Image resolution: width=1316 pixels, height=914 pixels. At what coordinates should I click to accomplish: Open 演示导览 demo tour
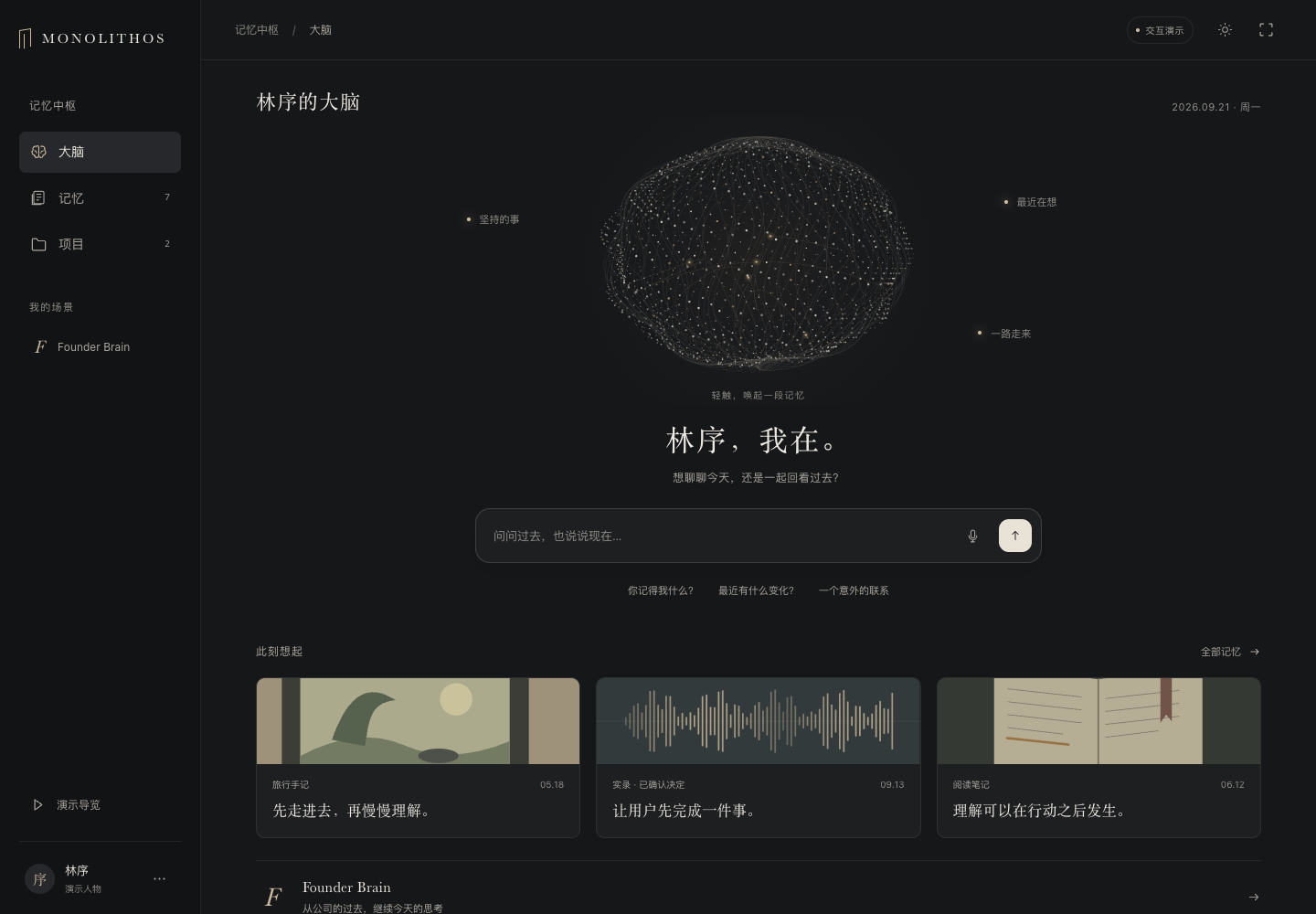(100, 804)
